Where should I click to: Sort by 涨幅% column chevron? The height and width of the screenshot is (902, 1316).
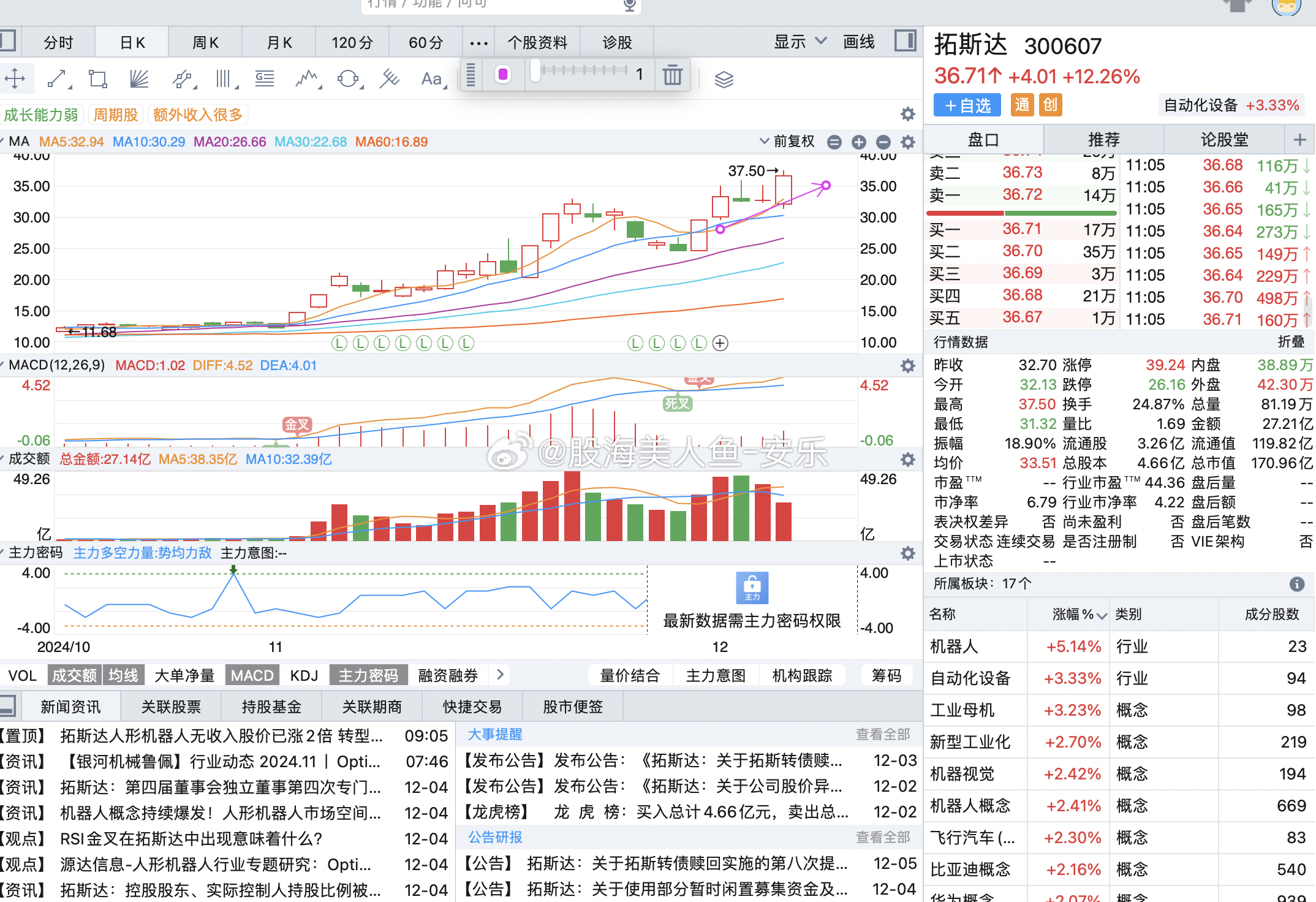[1102, 615]
